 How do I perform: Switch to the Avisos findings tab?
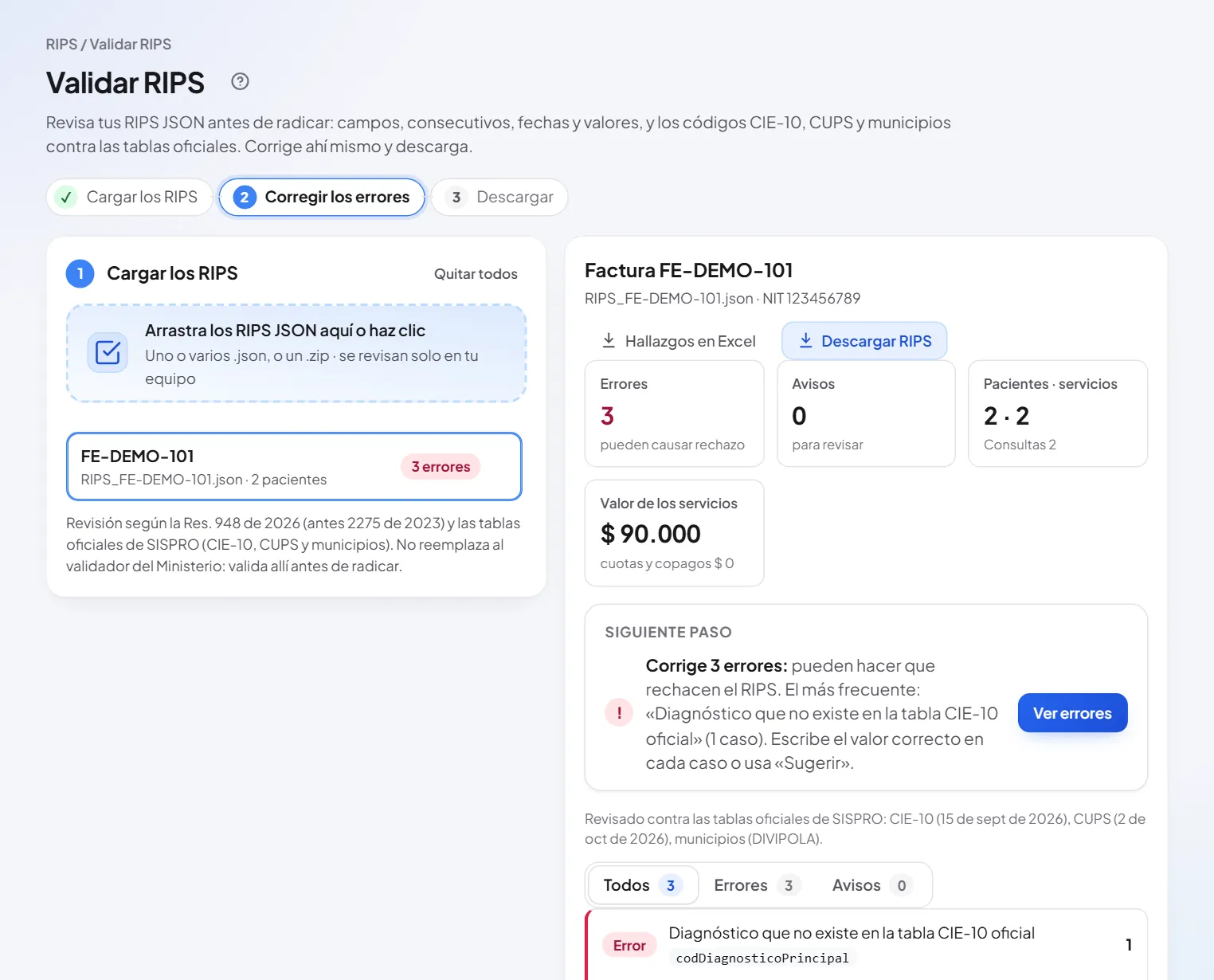(x=872, y=885)
